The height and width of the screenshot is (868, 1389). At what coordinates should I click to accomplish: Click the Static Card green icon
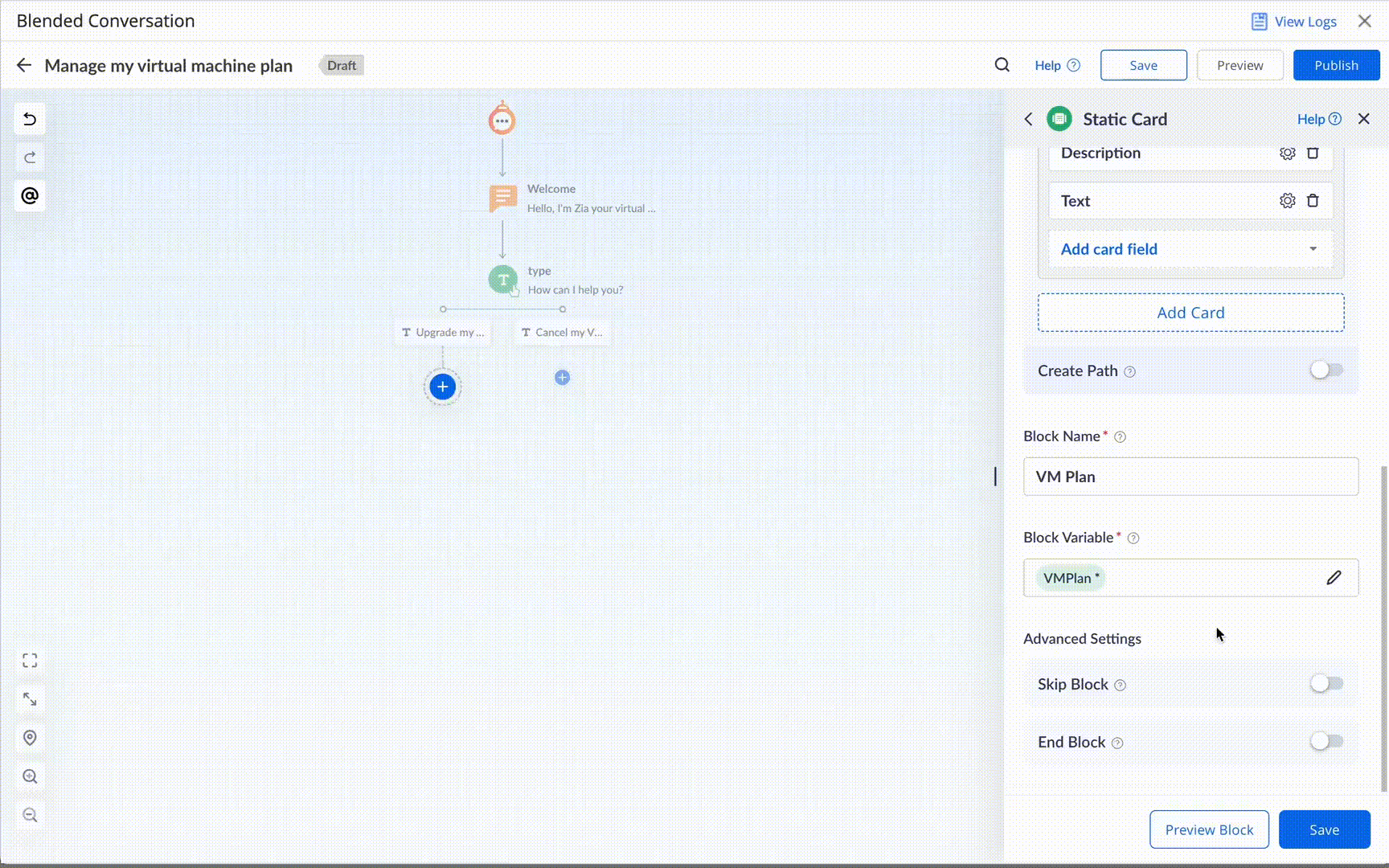pyautogui.click(x=1059, y=119)
